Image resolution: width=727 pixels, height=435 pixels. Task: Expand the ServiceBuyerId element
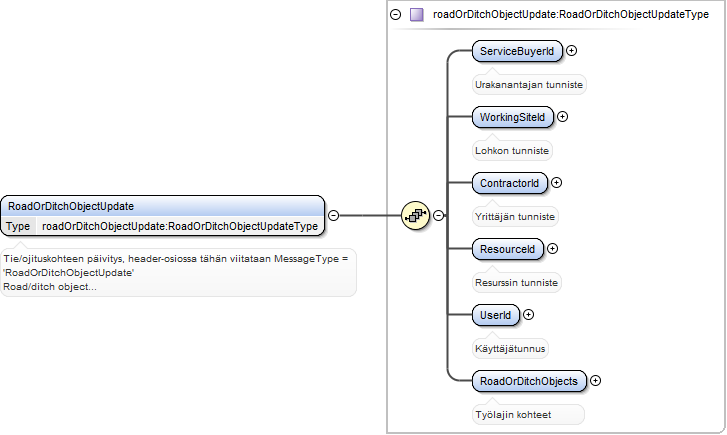pyautogui.click(x=572, y=51)
